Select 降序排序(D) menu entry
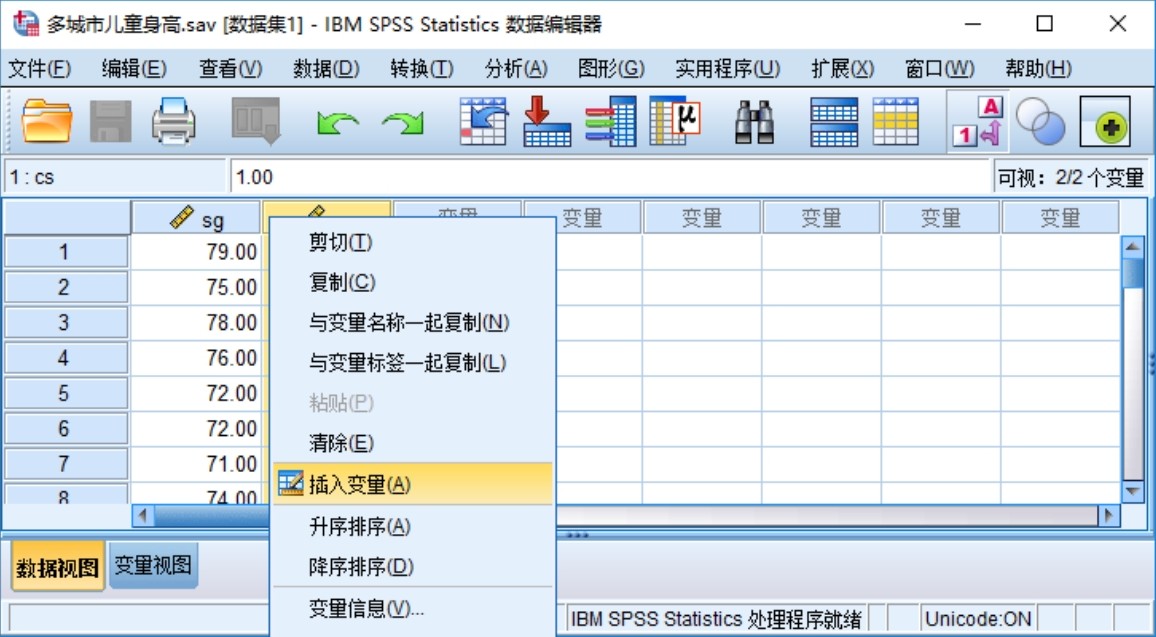 click(412, 567)
